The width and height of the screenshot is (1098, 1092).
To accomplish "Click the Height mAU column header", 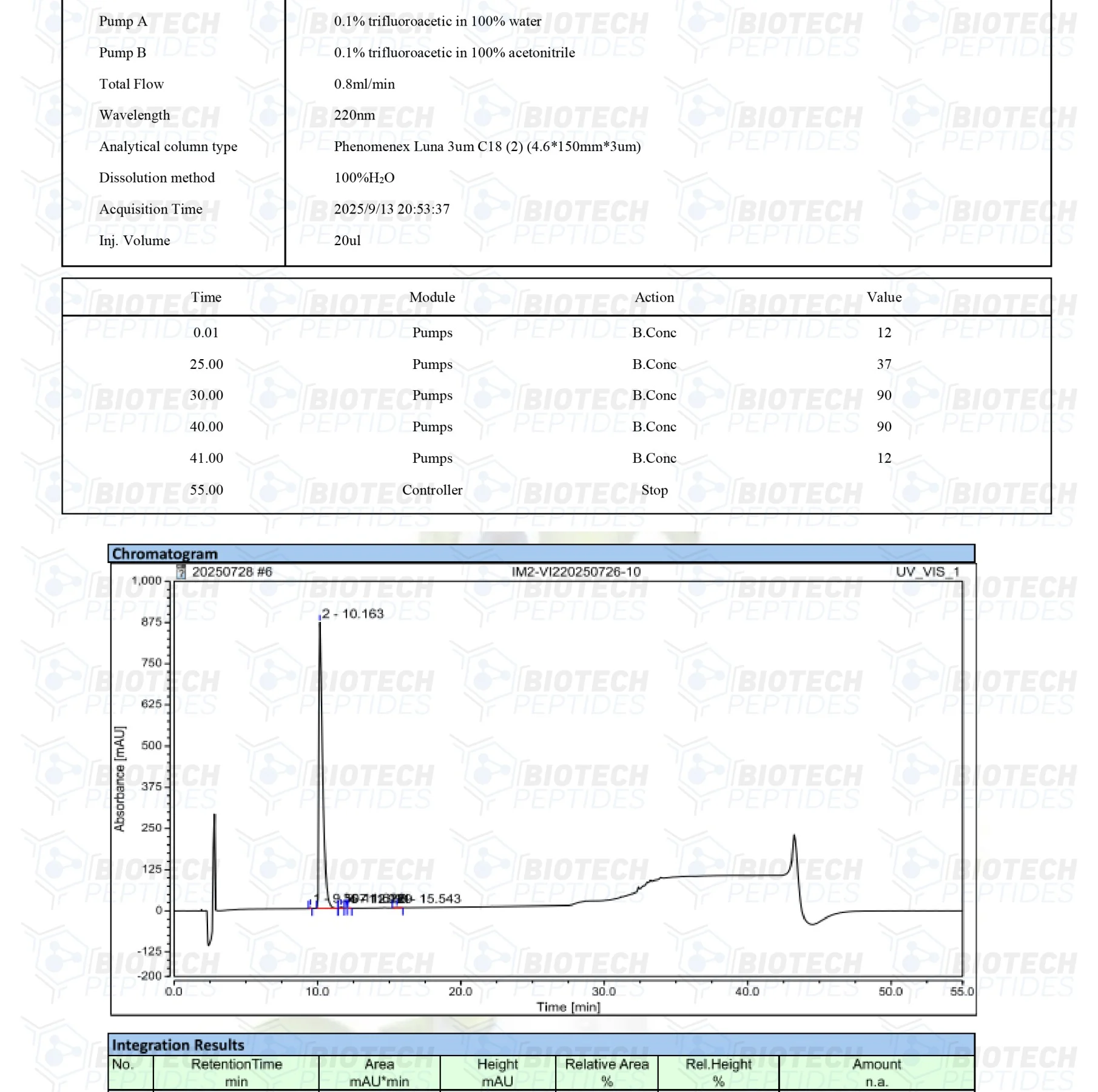I will (497, 1072).
